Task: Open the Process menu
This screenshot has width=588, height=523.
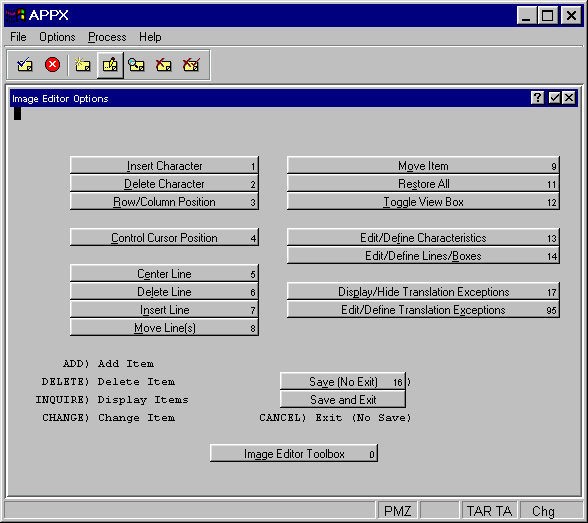Action: [x=107, y=37]
